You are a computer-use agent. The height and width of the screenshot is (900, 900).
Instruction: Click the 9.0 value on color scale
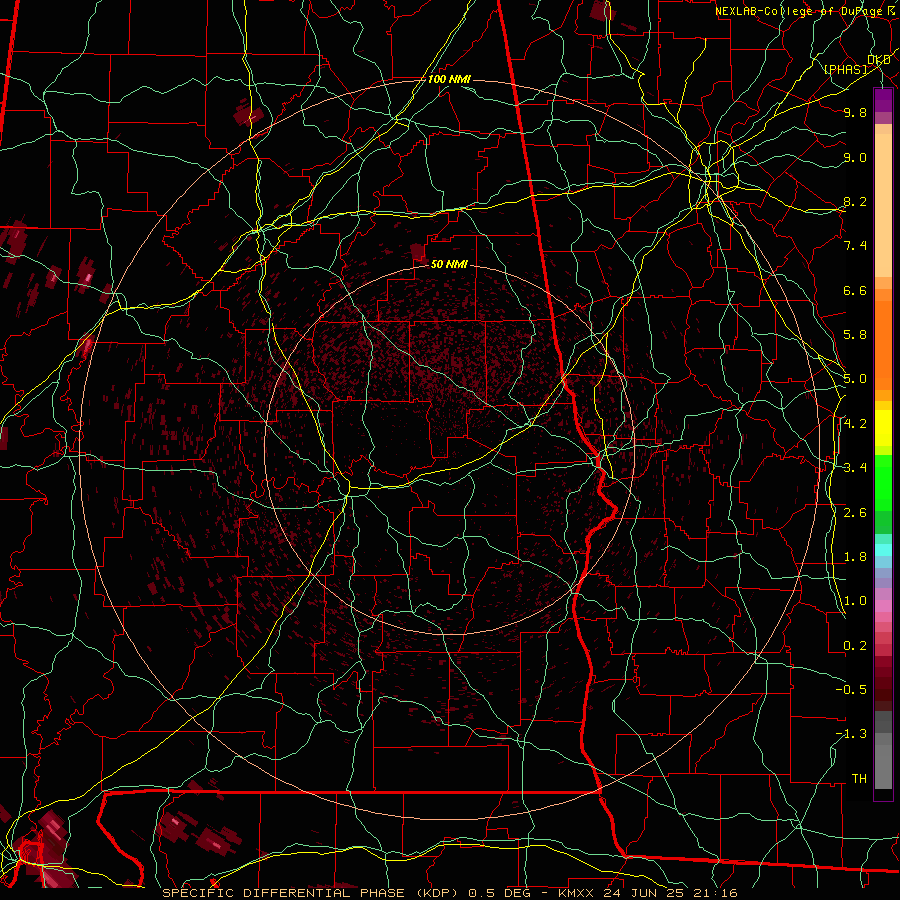(855, 157)
